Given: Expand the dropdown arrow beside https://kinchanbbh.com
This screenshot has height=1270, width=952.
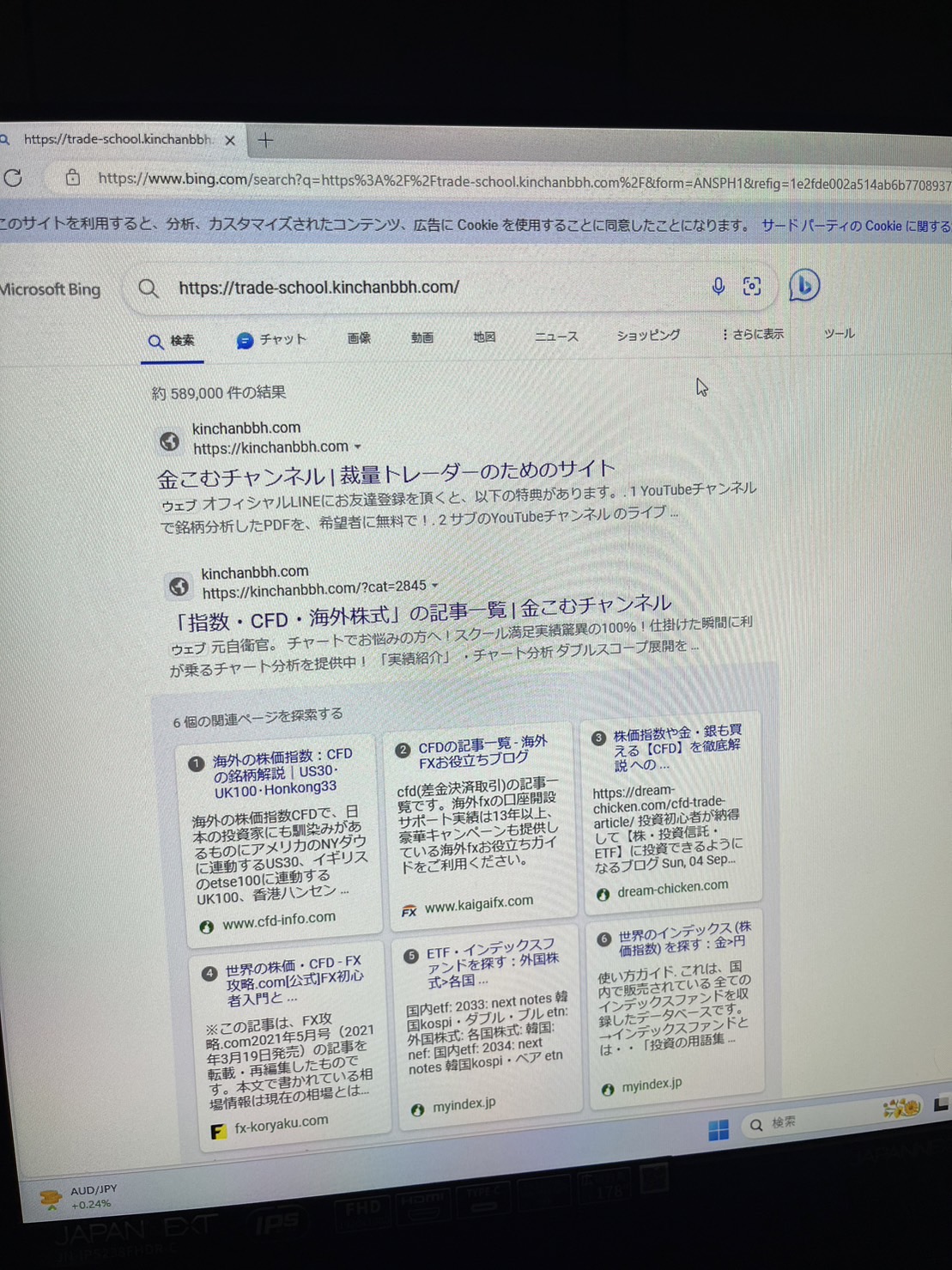Looking at the screenshot, I should [357, 447].
